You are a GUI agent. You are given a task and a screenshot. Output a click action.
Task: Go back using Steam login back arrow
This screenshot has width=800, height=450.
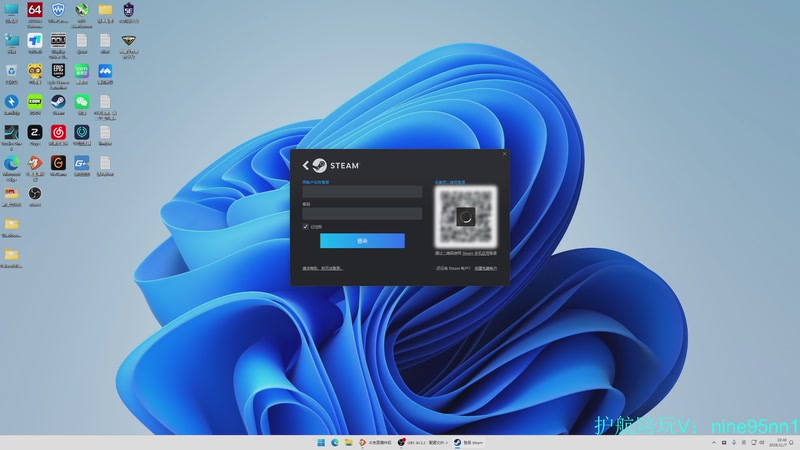click(306, 165)
